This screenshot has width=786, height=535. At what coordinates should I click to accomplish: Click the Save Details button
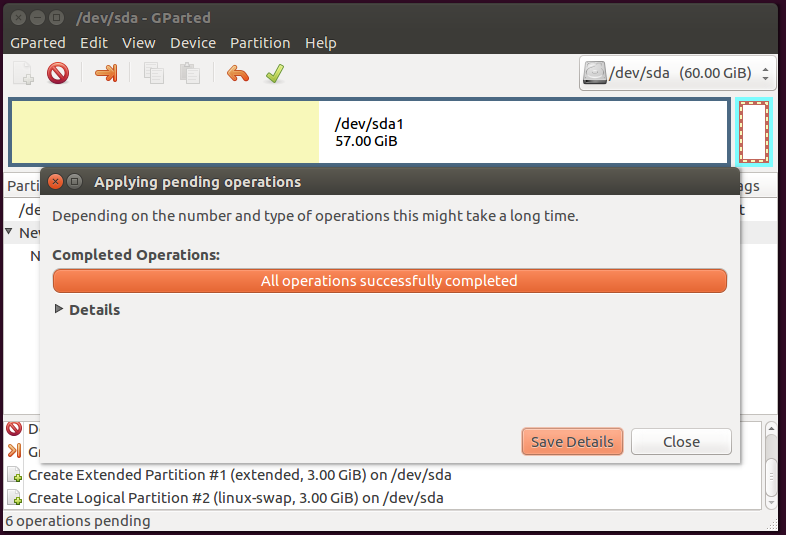tap(572, 442)
